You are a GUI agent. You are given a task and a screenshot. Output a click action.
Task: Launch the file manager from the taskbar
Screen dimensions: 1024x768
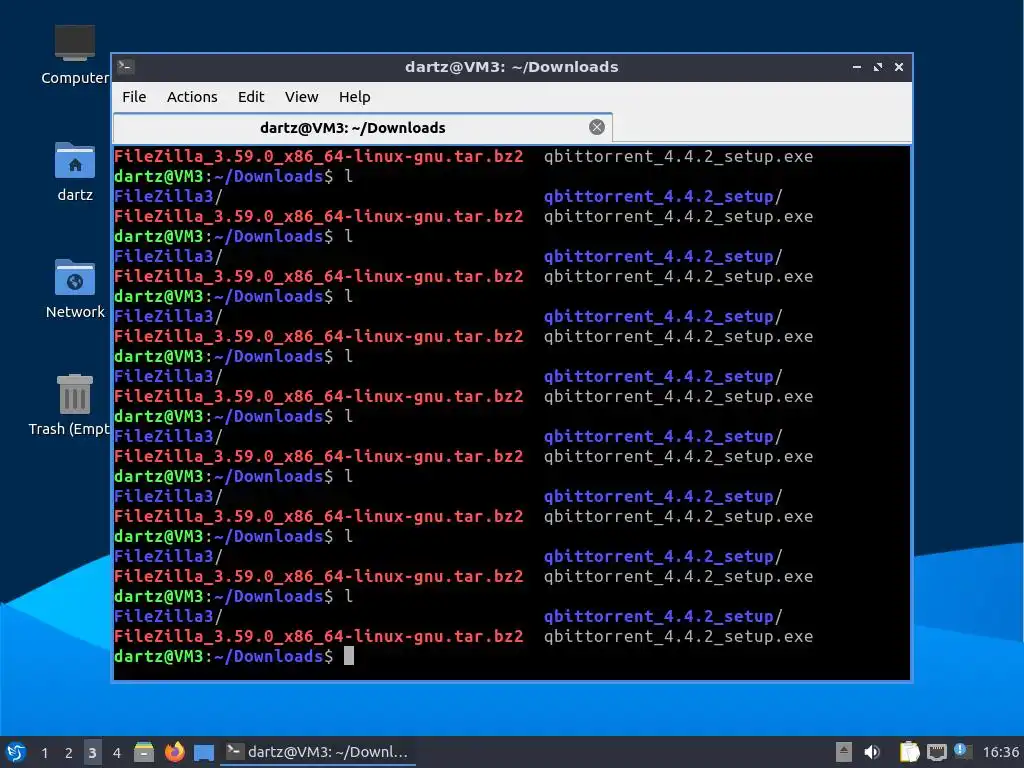144,752
